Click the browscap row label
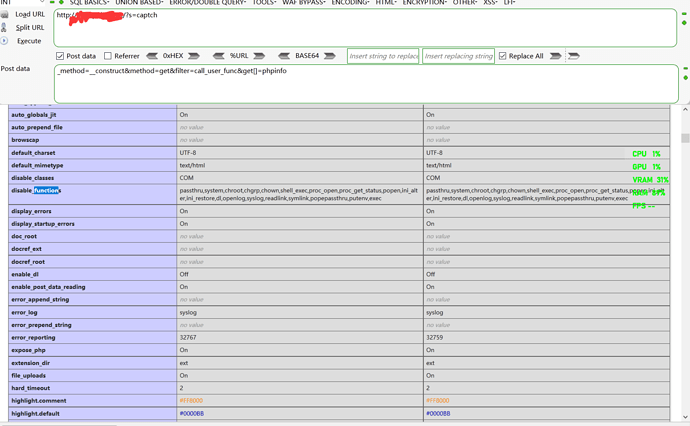The image size is (690, 426). pos(25,140)
